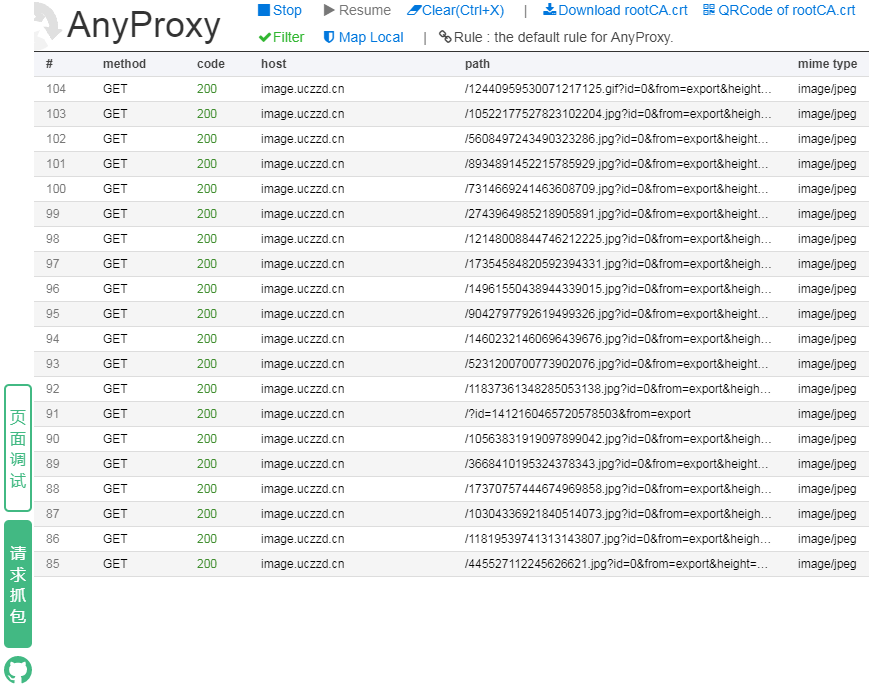The height and width of the screenshot is (689, 869).
Task: Click the Rule link chain icon
Action: click(444, 37)
